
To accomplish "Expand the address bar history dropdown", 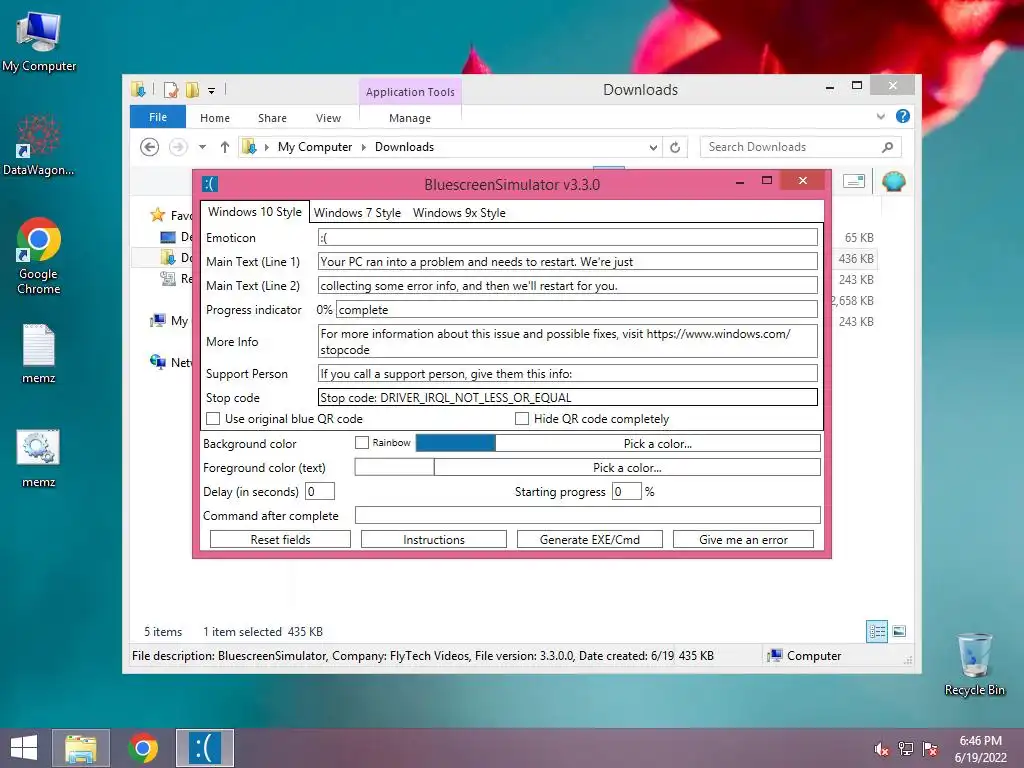I will point(653,148).
